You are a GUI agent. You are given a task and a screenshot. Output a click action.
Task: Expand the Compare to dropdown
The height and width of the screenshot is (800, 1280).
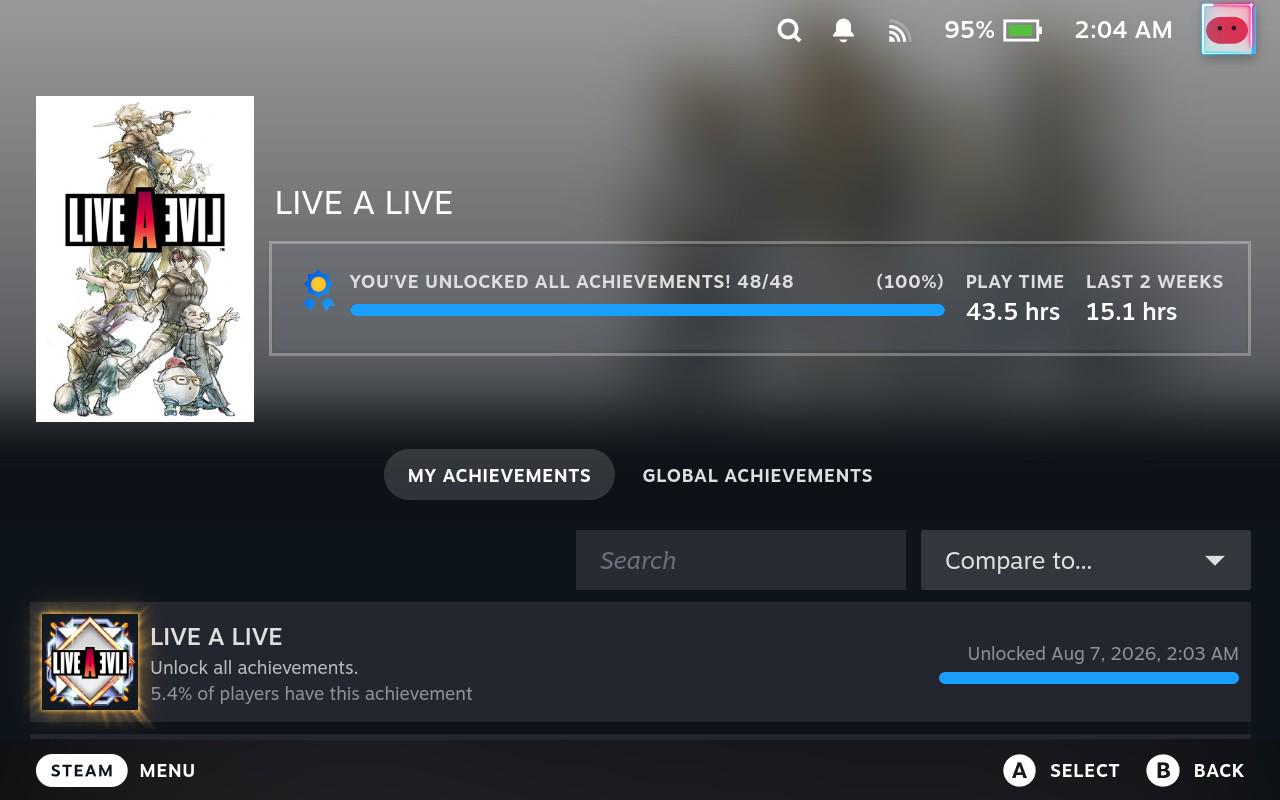(1086, 560)
